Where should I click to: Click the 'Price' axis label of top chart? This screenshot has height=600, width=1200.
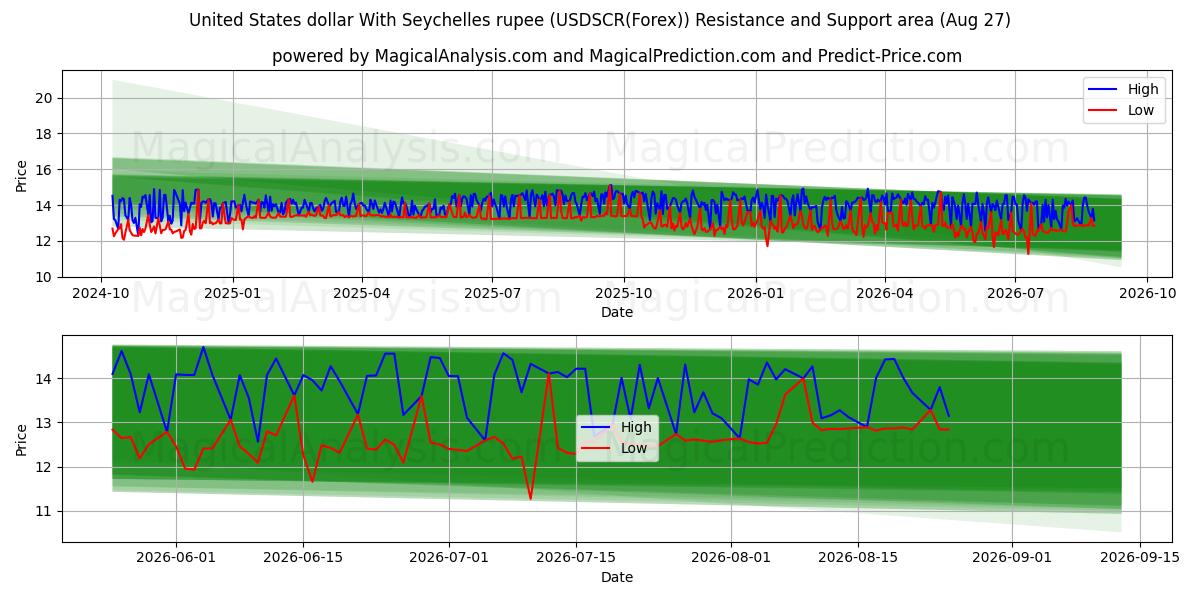click(21, 174)
